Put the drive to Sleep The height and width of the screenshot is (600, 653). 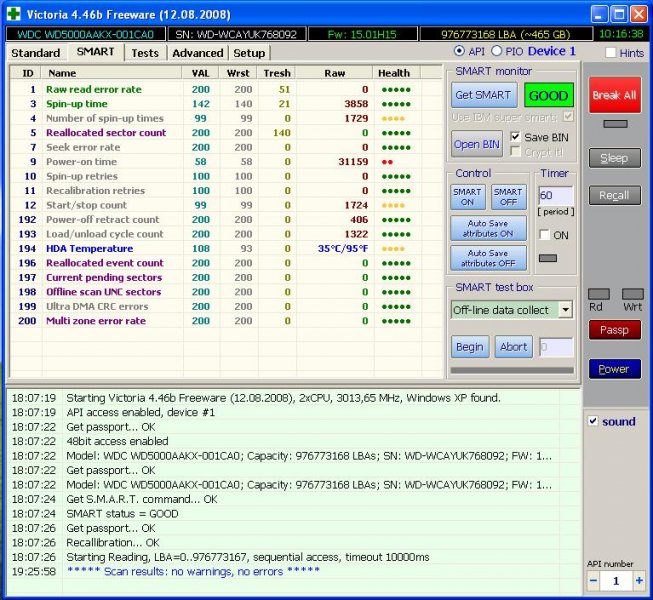(614, 158)
